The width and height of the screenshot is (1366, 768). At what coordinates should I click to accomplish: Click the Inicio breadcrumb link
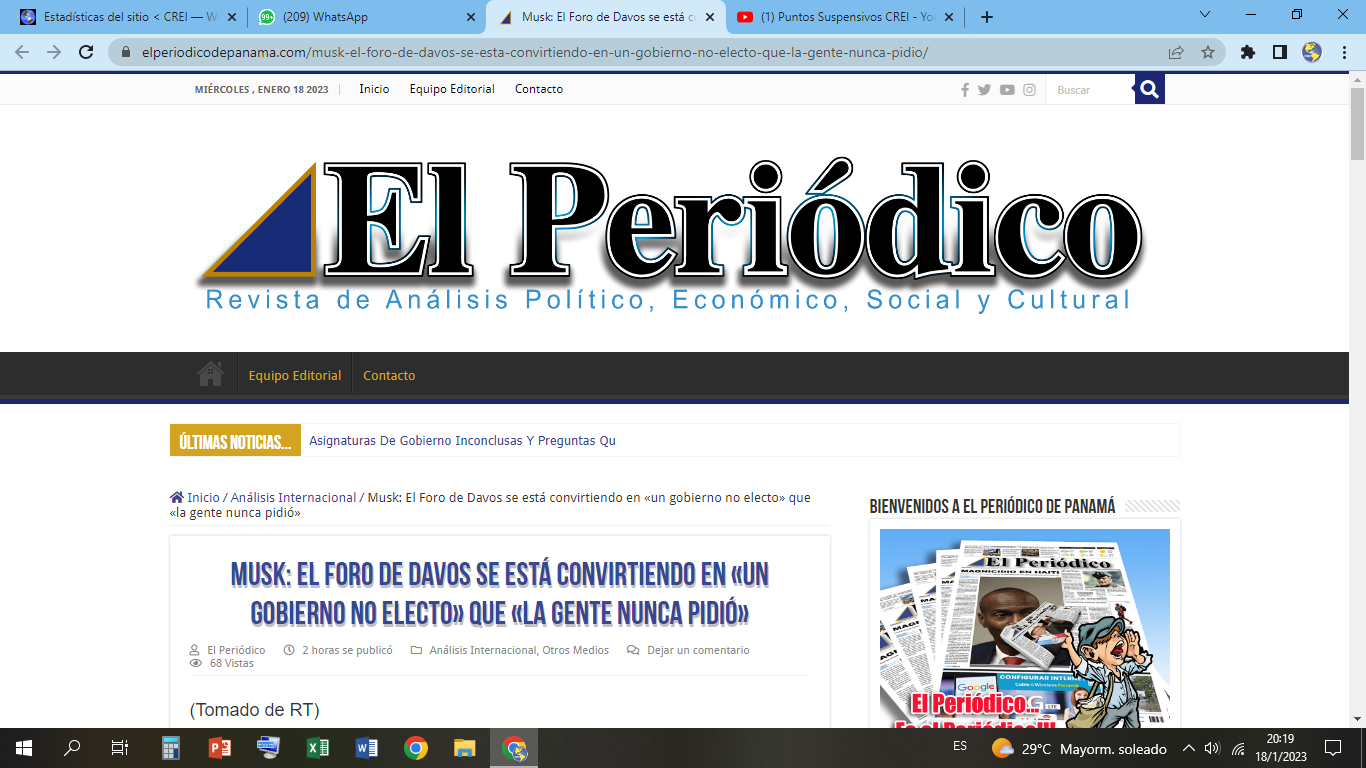pos(203,497)
